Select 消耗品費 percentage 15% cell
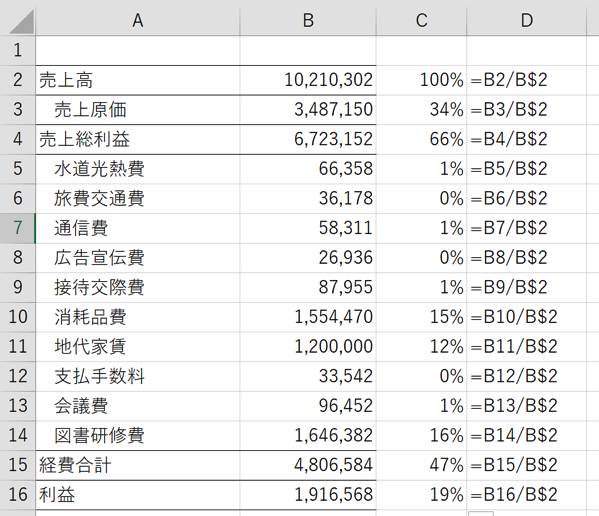 421,317
